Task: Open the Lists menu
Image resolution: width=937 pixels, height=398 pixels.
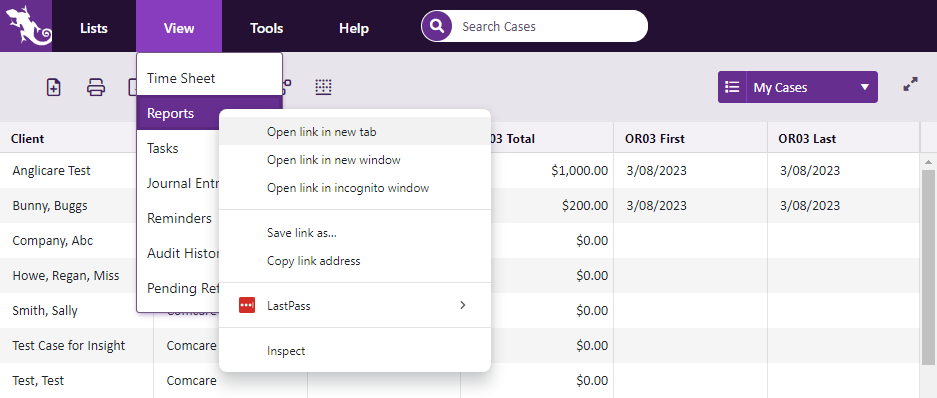Action: (94, 28)
